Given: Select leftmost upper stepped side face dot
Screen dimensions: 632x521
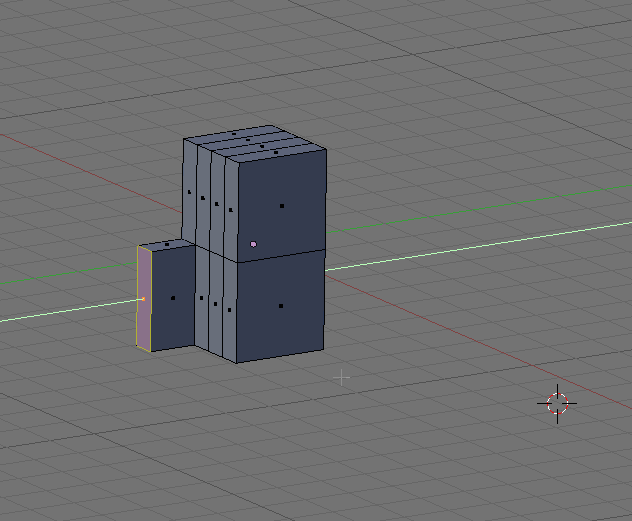Looking at the screenshot, I should pos(189,192).
